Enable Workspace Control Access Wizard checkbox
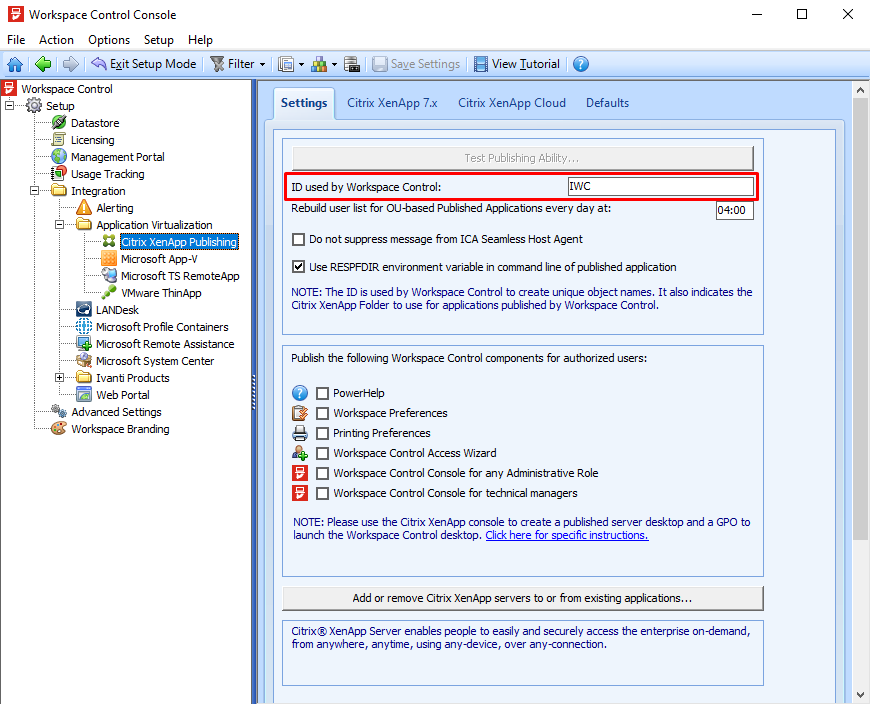The image size is (870, 704). point(322,453)
